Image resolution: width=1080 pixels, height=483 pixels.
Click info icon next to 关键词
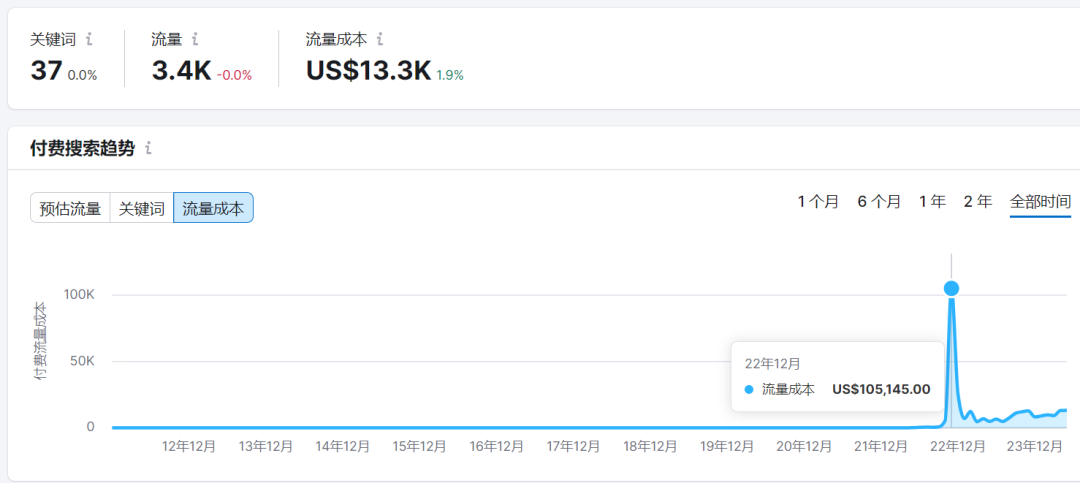tap(89, 40)
